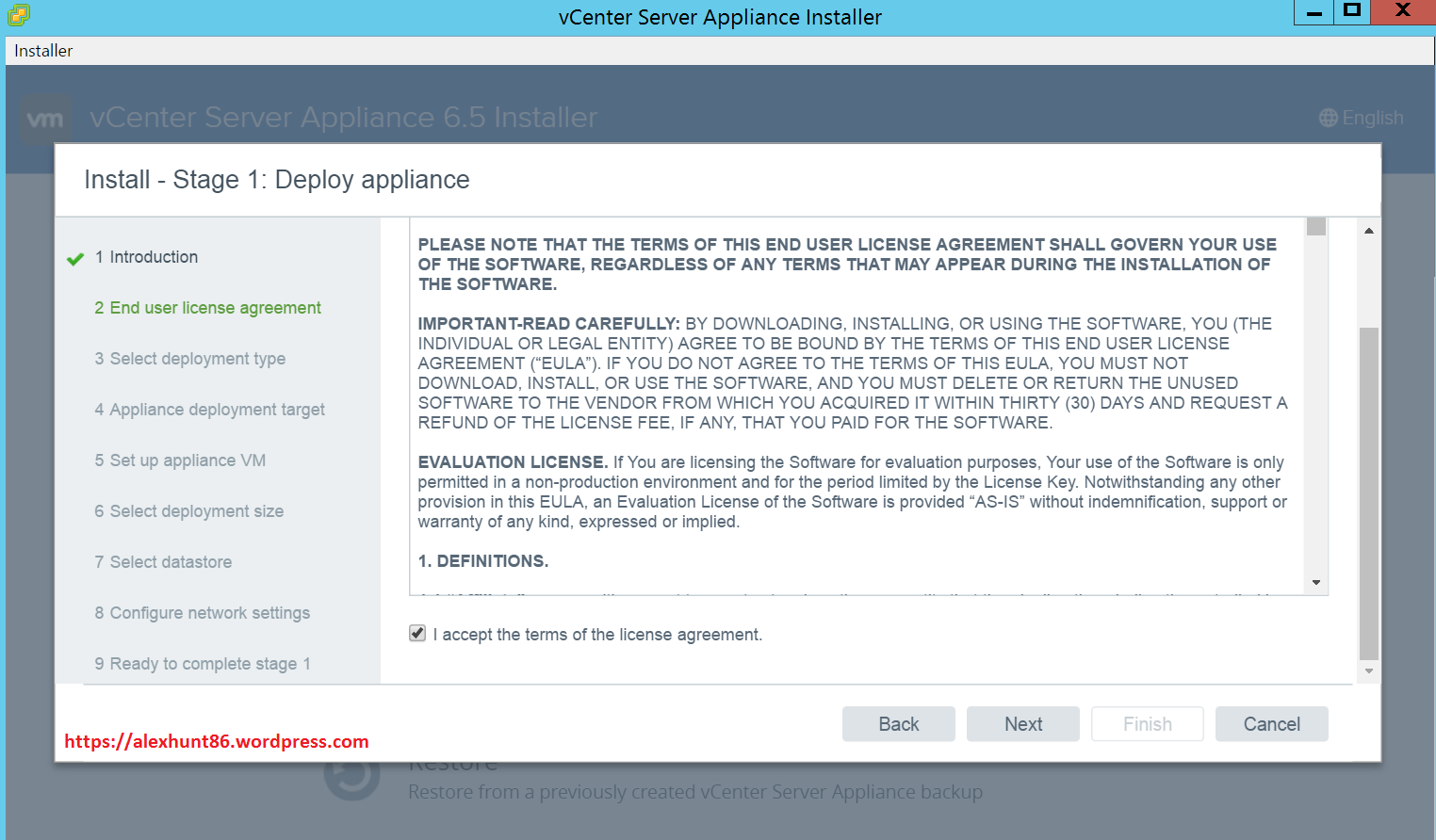Select step 4 Appliance deployment target

209,410
